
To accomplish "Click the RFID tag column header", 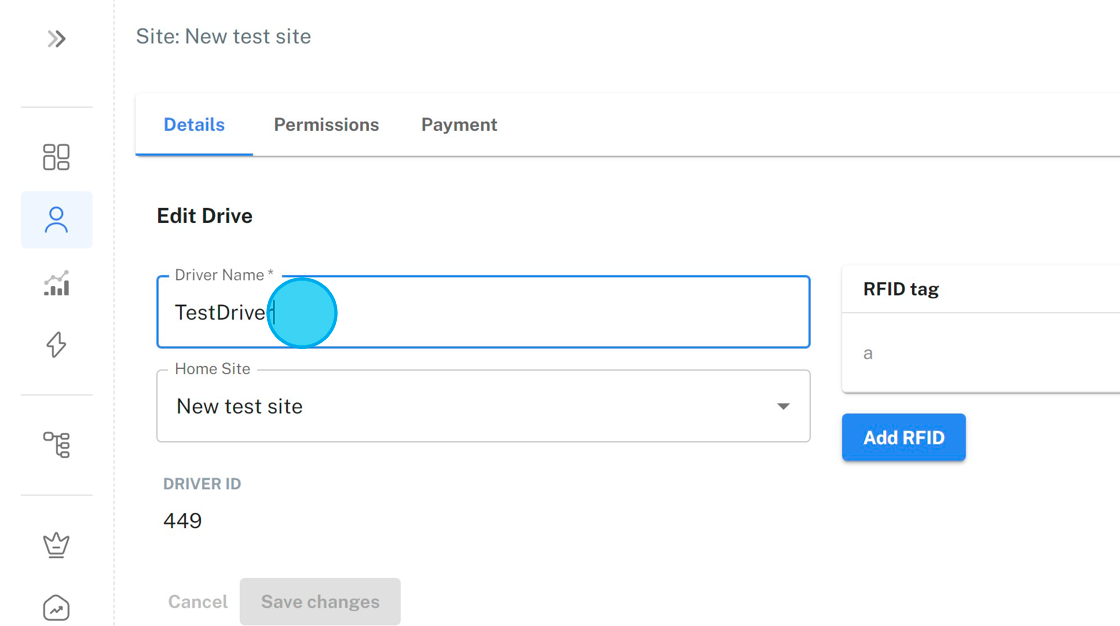I will [x=901, y=290].
